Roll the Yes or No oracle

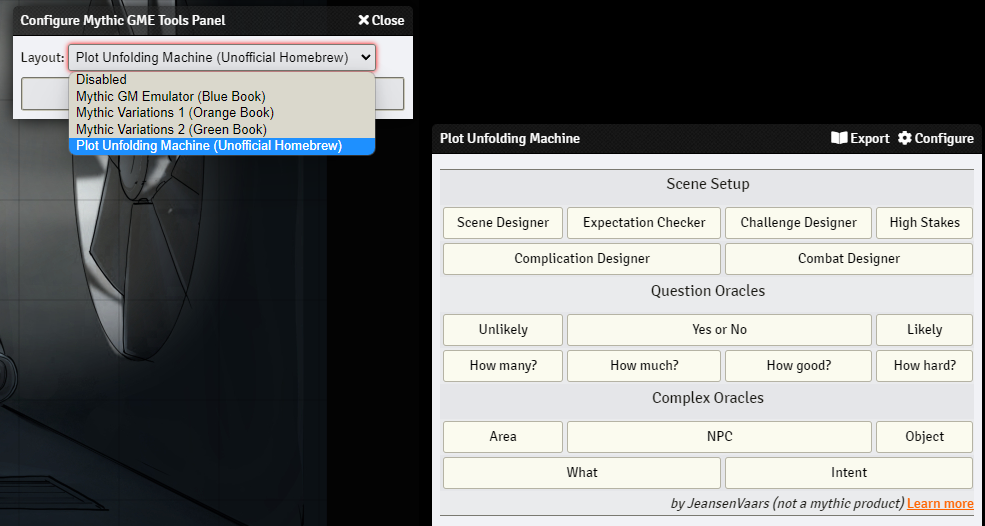point(719,330)
